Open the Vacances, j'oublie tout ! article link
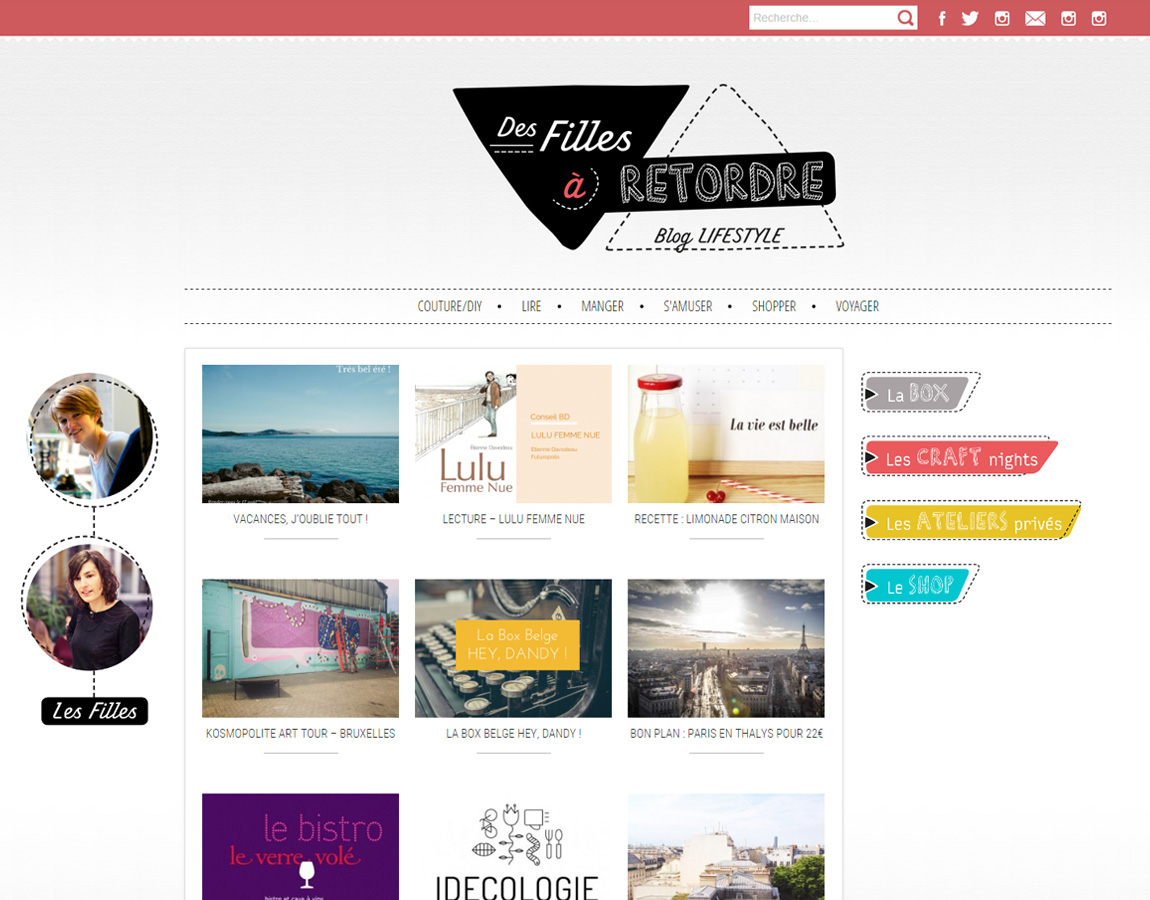Viewport: 1150px width, 900px height. (300, 519)
